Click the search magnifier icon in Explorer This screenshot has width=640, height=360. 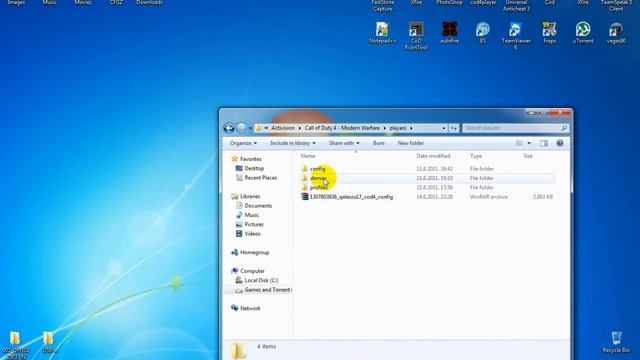coord(564,128)
